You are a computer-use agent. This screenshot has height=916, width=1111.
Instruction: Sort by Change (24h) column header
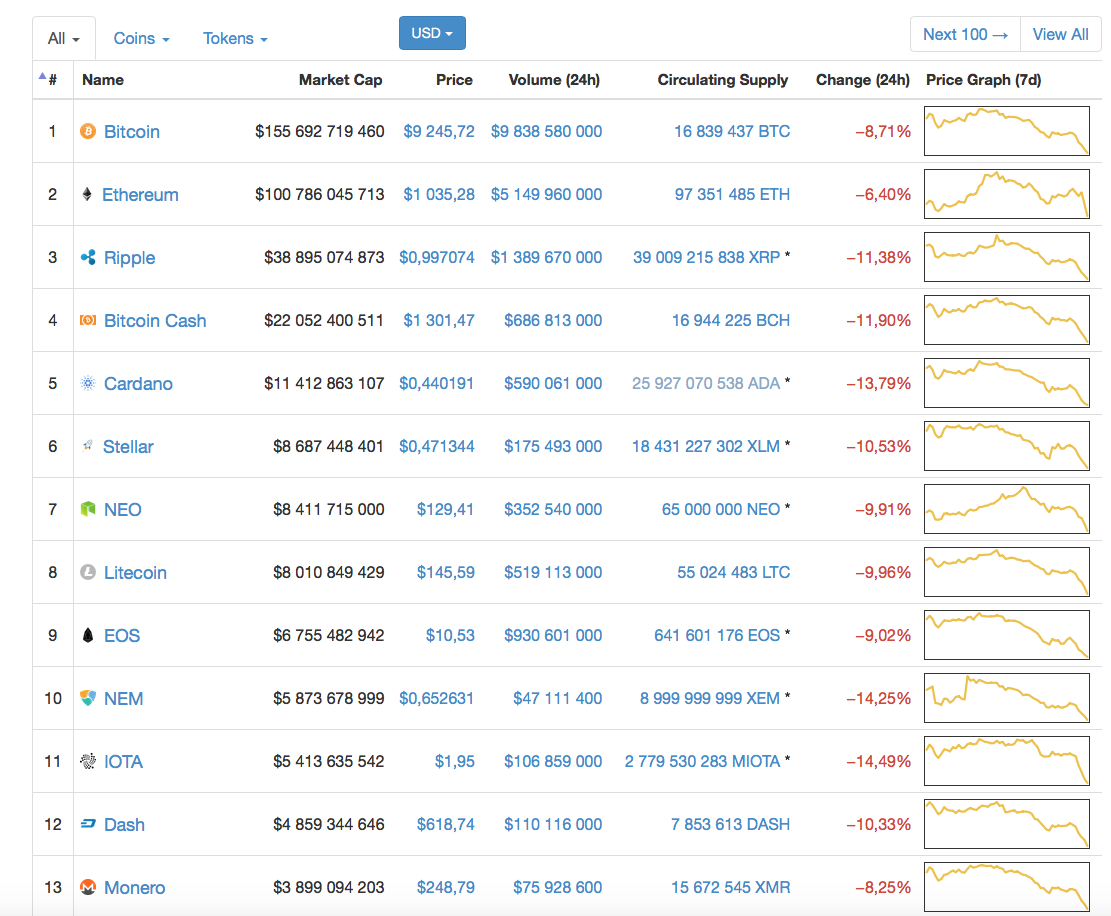pos(863,80)
